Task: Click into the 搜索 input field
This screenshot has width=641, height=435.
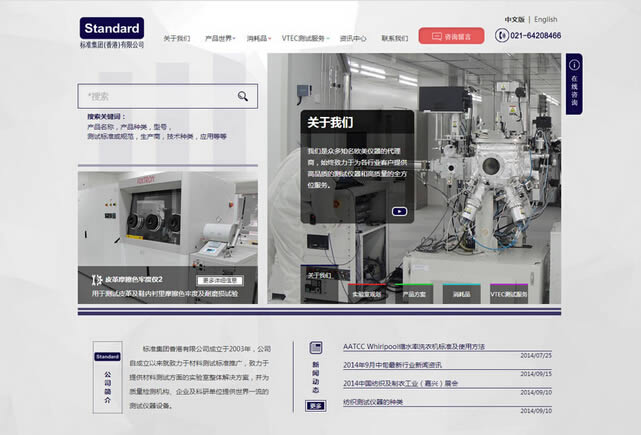Action: coord(158,96)
